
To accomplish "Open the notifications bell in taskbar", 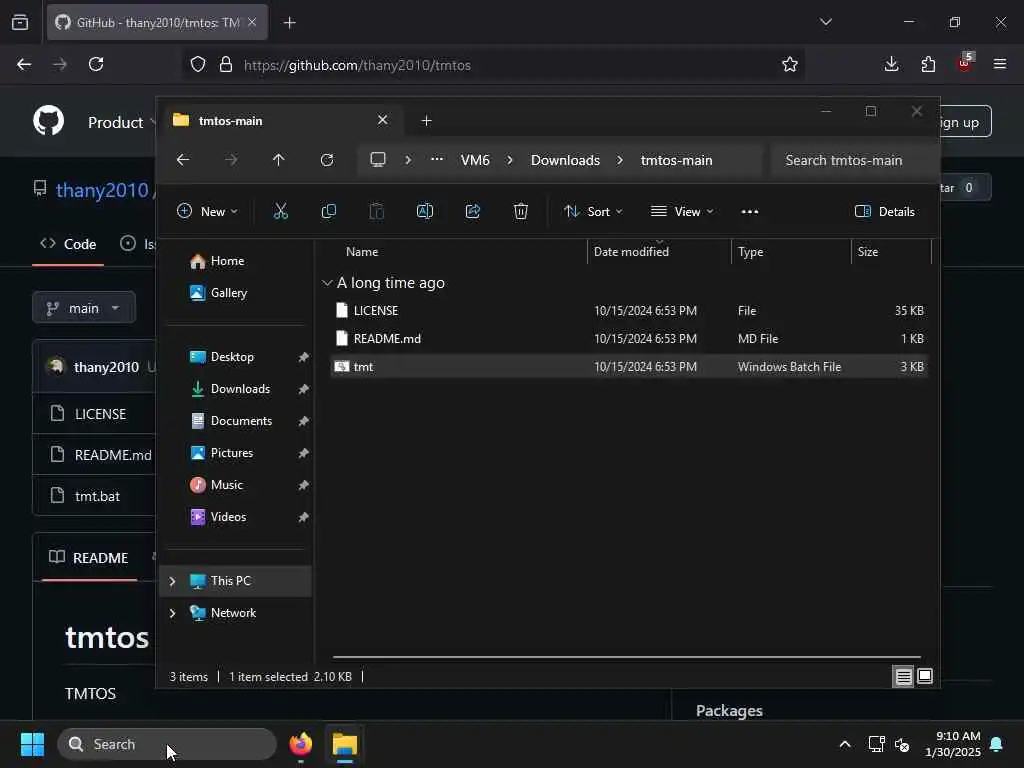I will pyautogui.click(x=997, y=744).
